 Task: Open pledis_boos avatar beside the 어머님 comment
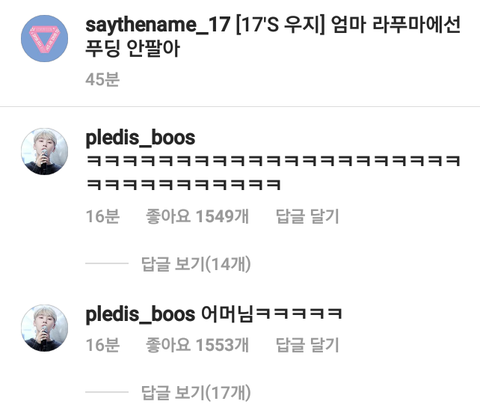tap(44, 328)
